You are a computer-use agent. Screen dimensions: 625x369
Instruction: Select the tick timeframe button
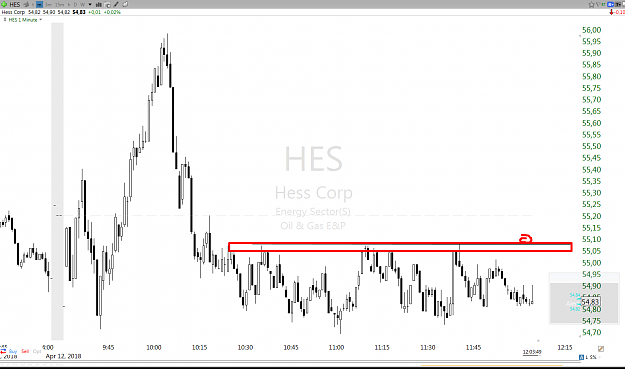coord(33,5)
